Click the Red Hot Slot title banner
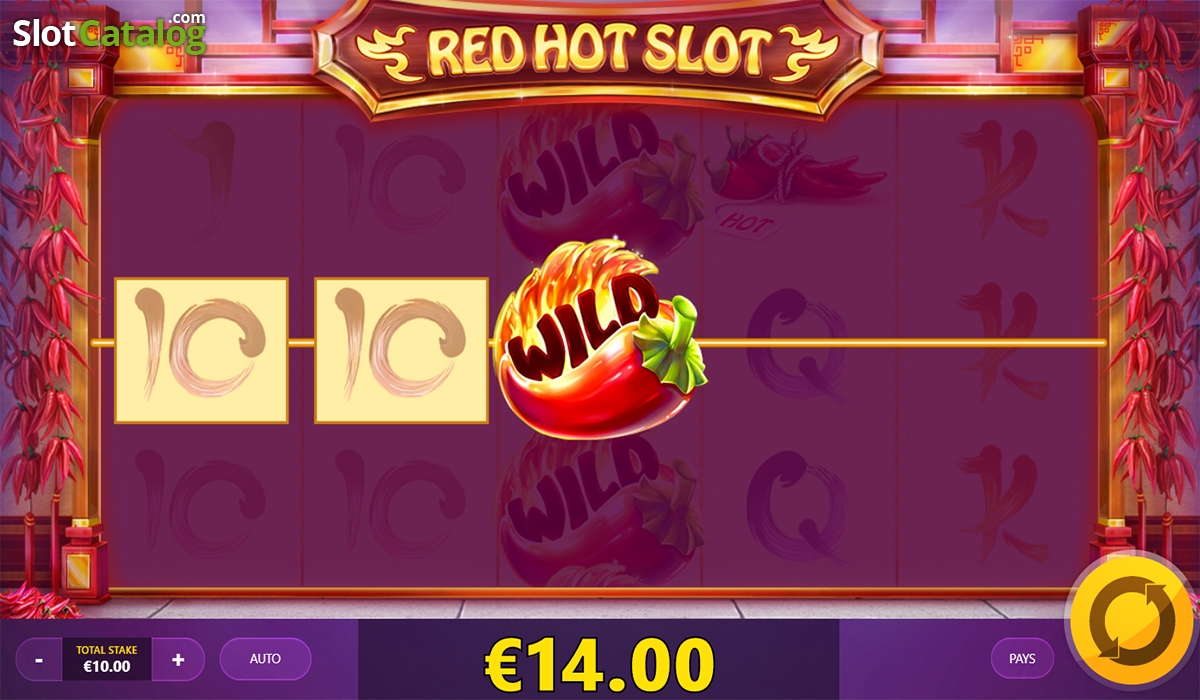 (x=599, y=50)
